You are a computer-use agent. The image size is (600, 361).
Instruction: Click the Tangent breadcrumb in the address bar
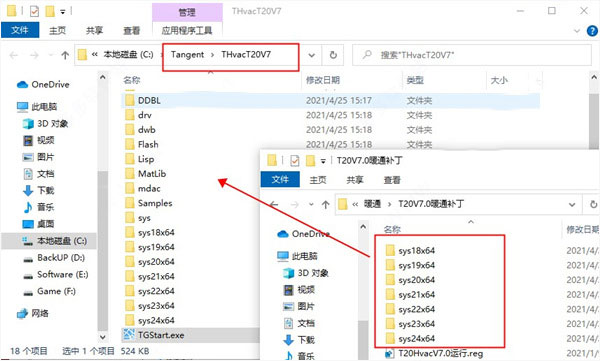[x=188, y=55]
